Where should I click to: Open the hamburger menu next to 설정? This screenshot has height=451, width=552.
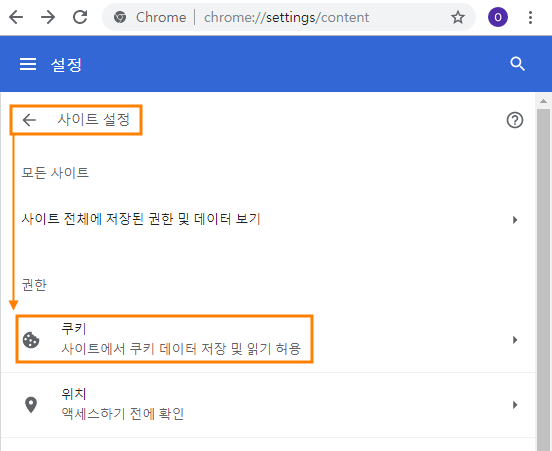[x=28, y=64]
